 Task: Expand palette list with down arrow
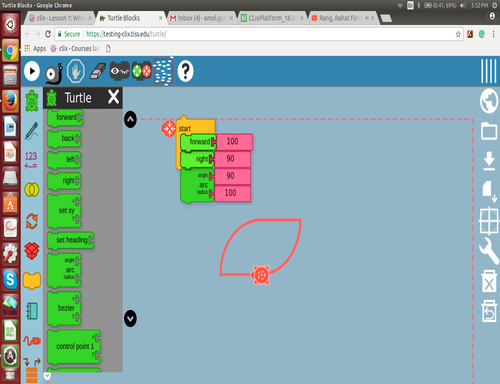click(130, 319)
